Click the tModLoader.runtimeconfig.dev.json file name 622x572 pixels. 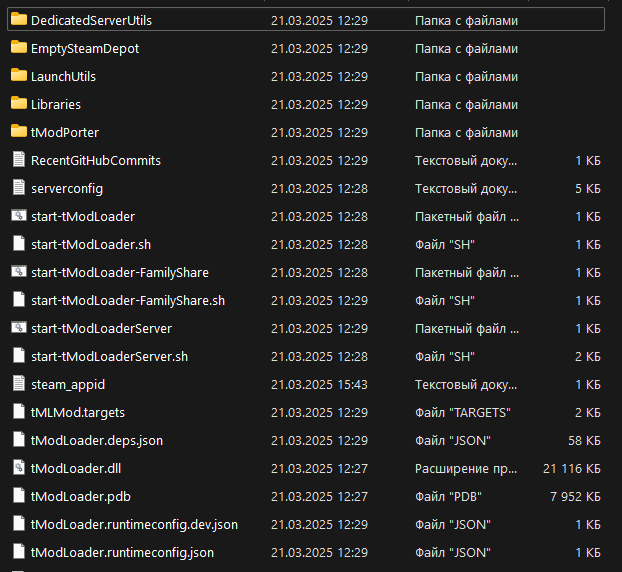point(134,524)
